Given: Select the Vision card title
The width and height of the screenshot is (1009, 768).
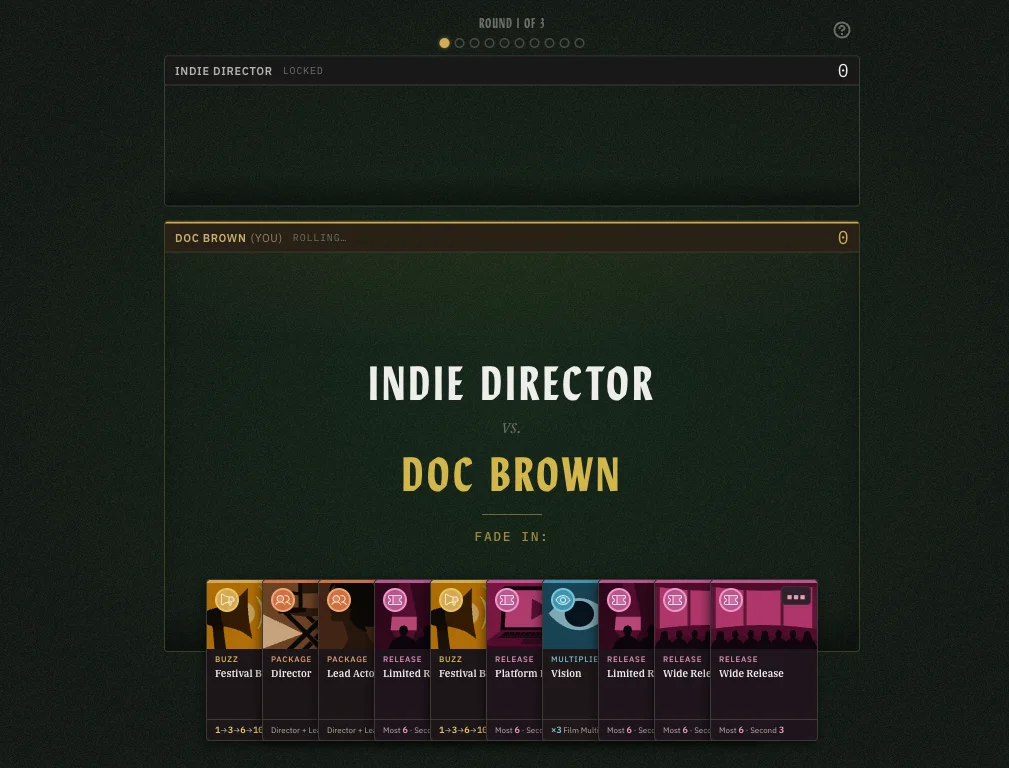Looking at the screenshot, I should coord(566,673).
